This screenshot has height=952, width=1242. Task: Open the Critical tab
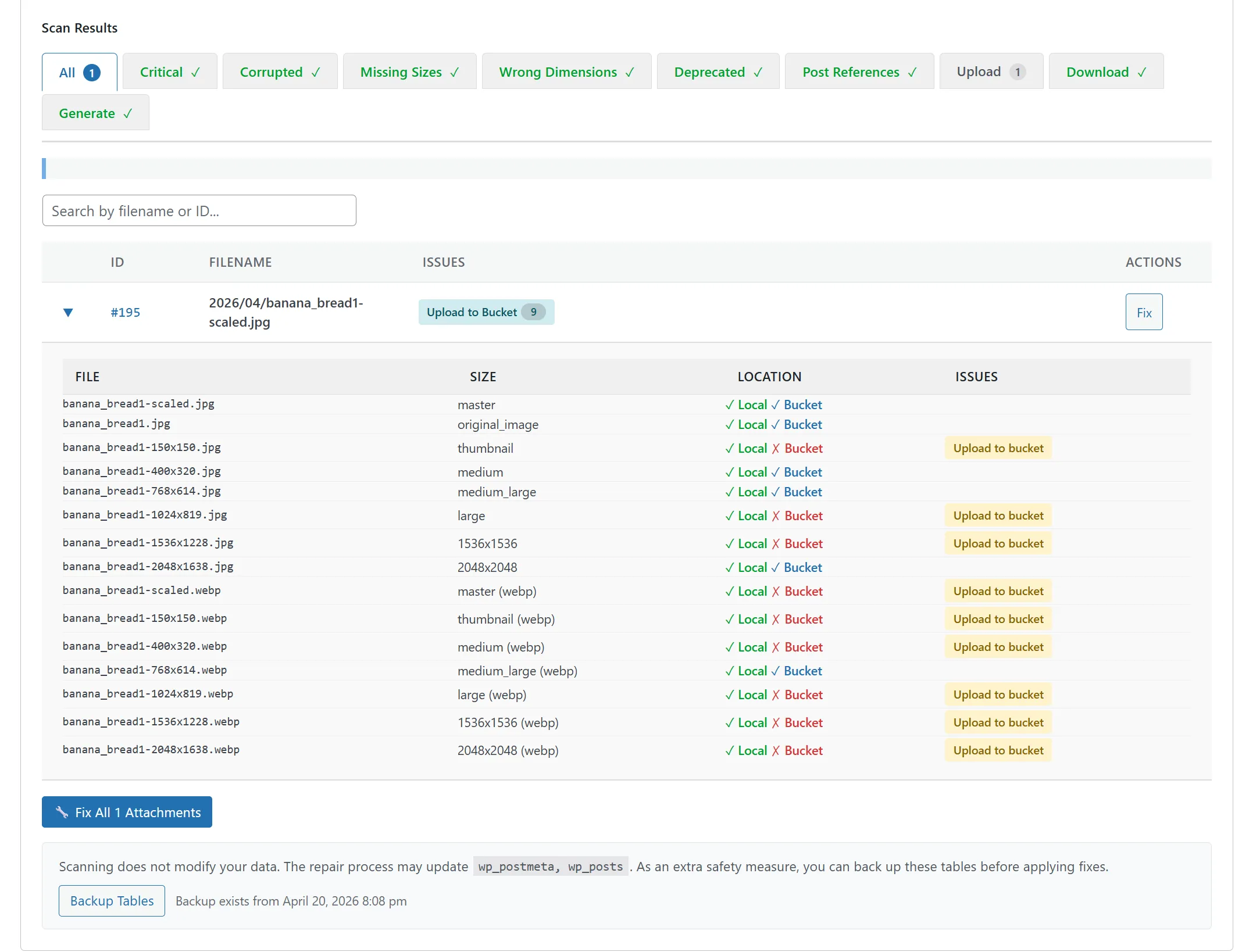[x=170, y=72]
